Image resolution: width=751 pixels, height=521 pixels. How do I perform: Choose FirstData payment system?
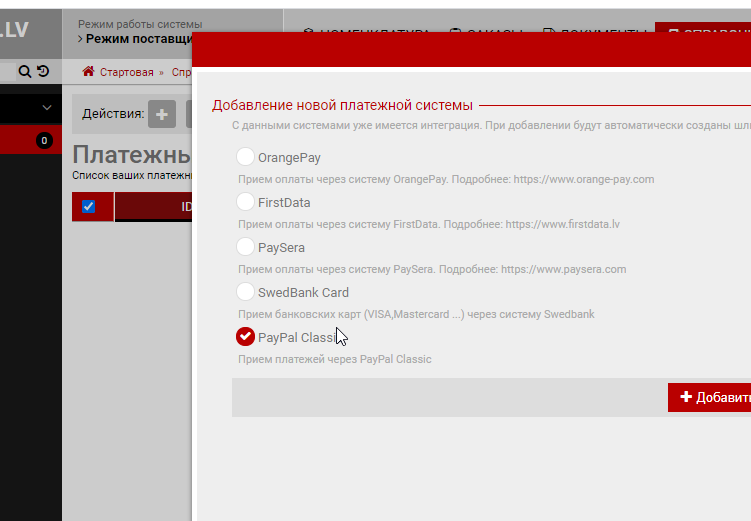[245, 202]
